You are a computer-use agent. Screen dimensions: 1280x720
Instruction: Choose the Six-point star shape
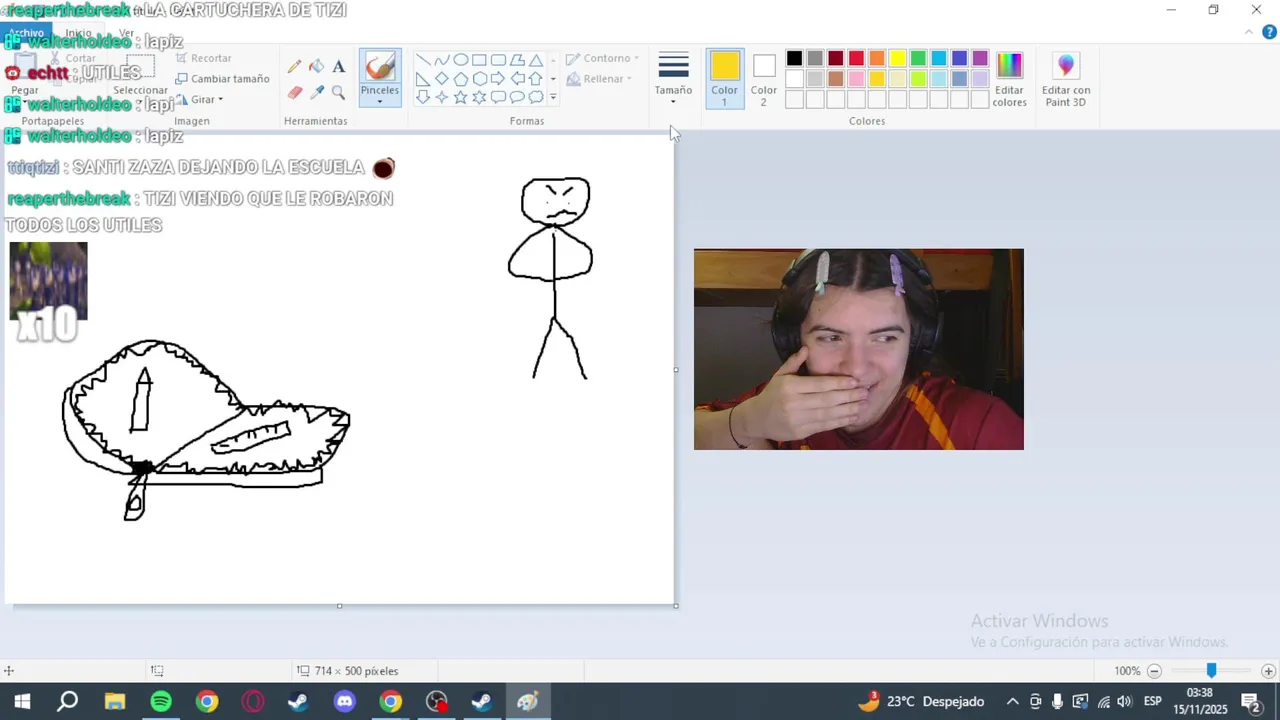[479, 97]
